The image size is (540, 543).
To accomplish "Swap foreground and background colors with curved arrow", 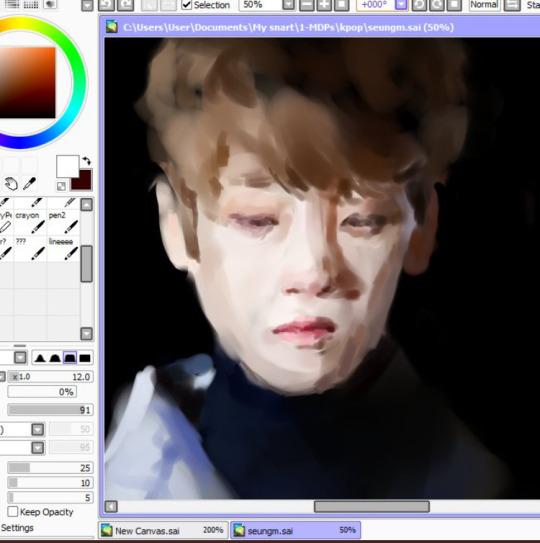I will click(86, 161).
